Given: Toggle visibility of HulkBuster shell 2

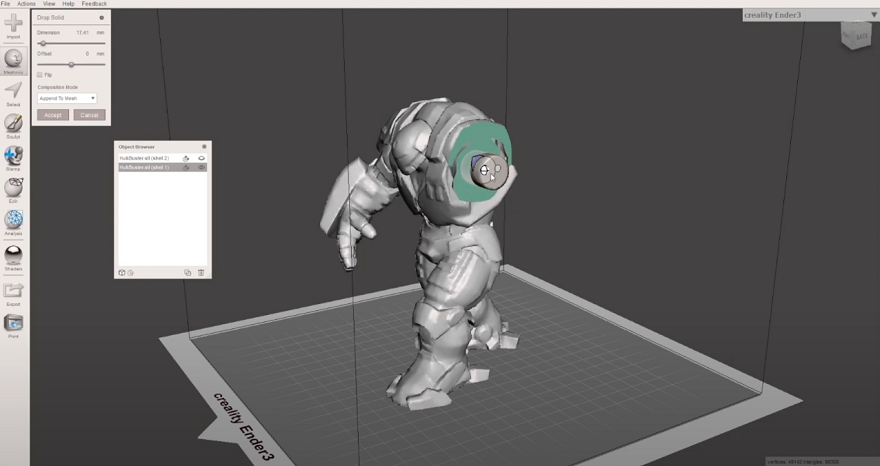Looking at the screenshot, I should [x=201, y=158].
